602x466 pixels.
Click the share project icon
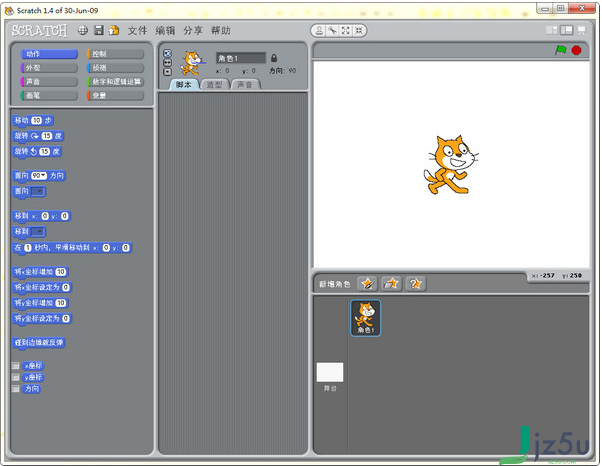114,30
